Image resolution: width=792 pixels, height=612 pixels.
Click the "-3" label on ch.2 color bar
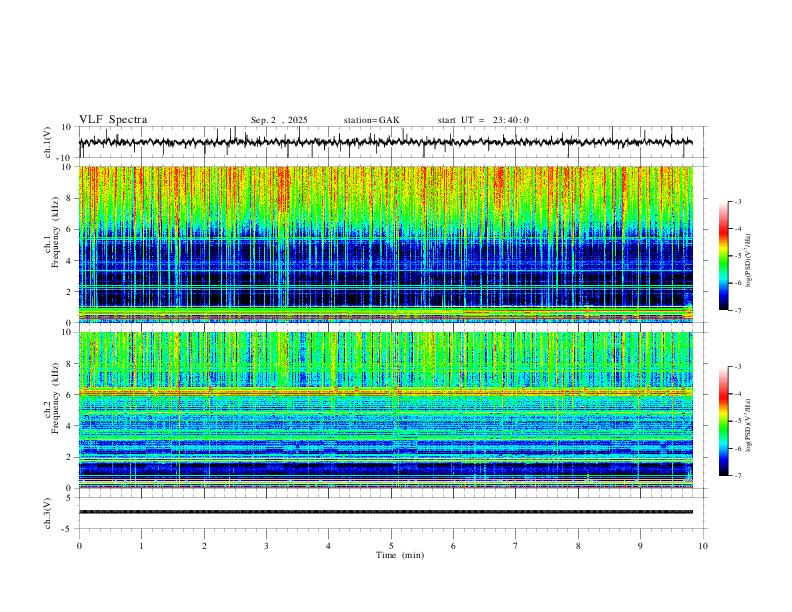point(738,367)
